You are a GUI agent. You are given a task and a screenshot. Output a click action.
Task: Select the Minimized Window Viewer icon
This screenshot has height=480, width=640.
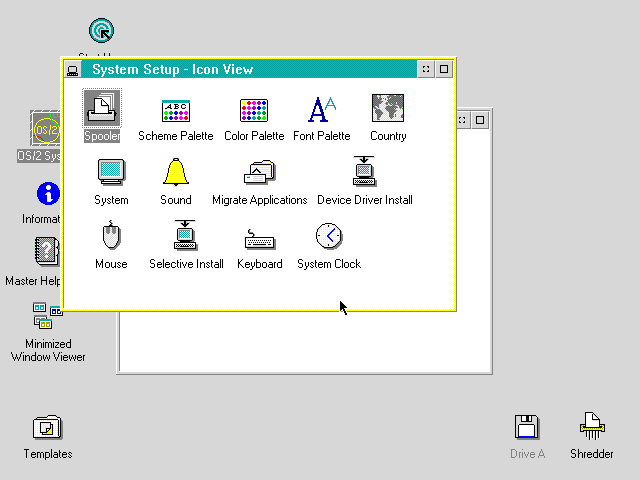tap(47, 317)
